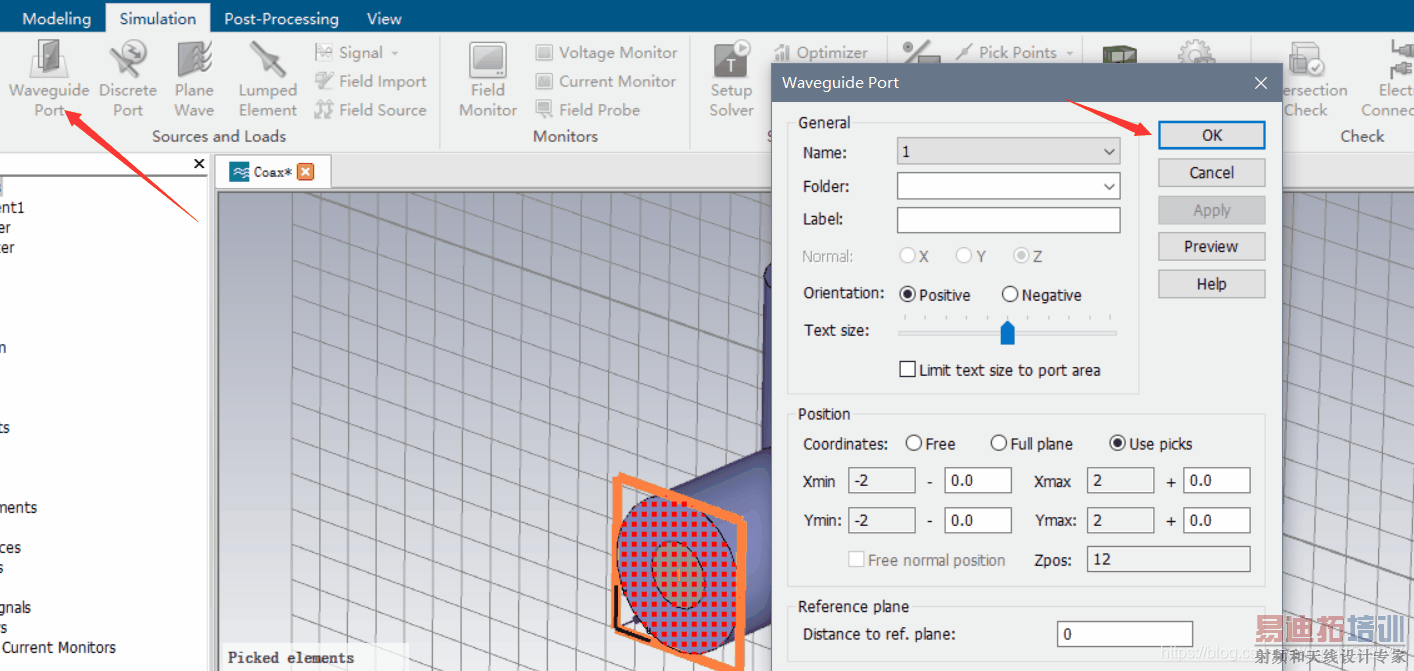This screenshot has height=671, width=1414.
Task: Click the Label input field
Action: (x=1008, y=220)
